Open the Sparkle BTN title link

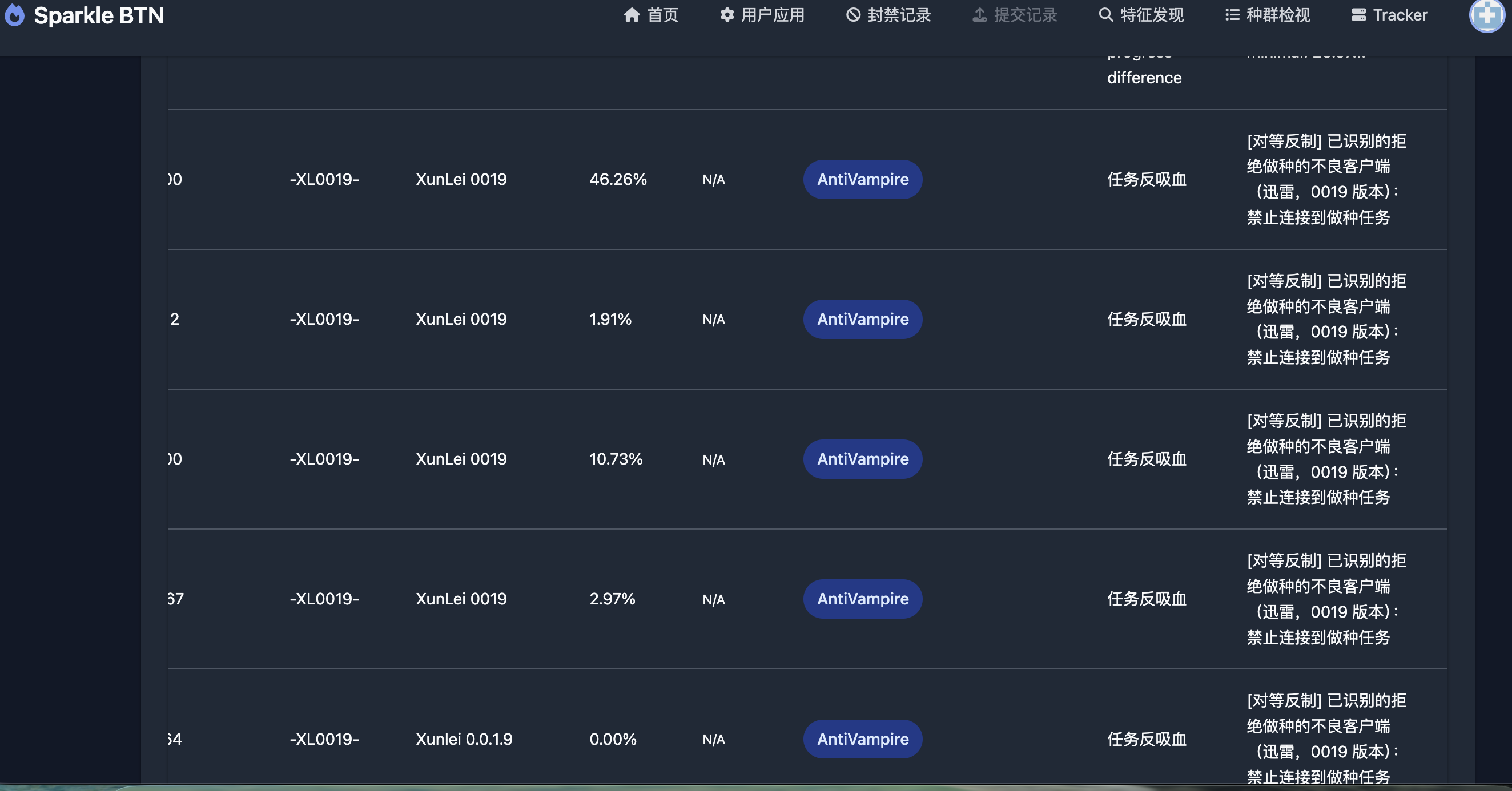[99, 15]
